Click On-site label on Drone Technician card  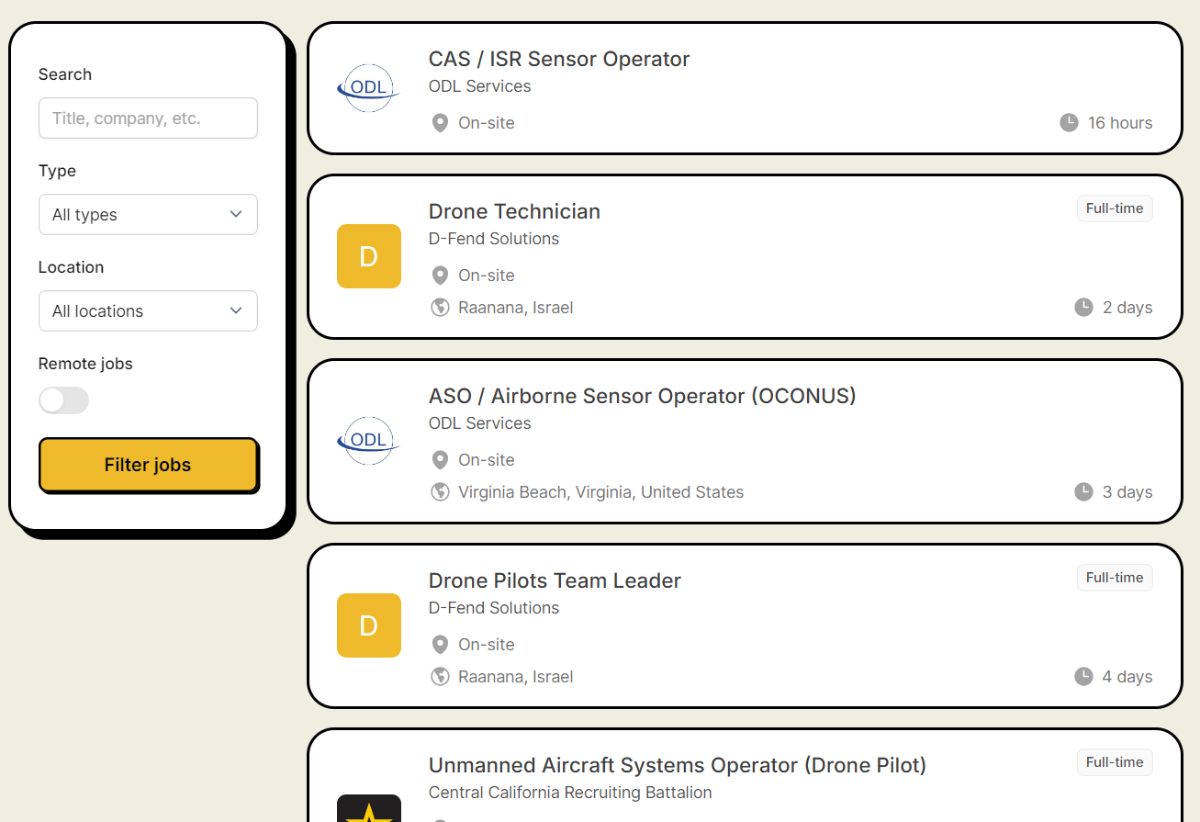[x=486, y=275]
